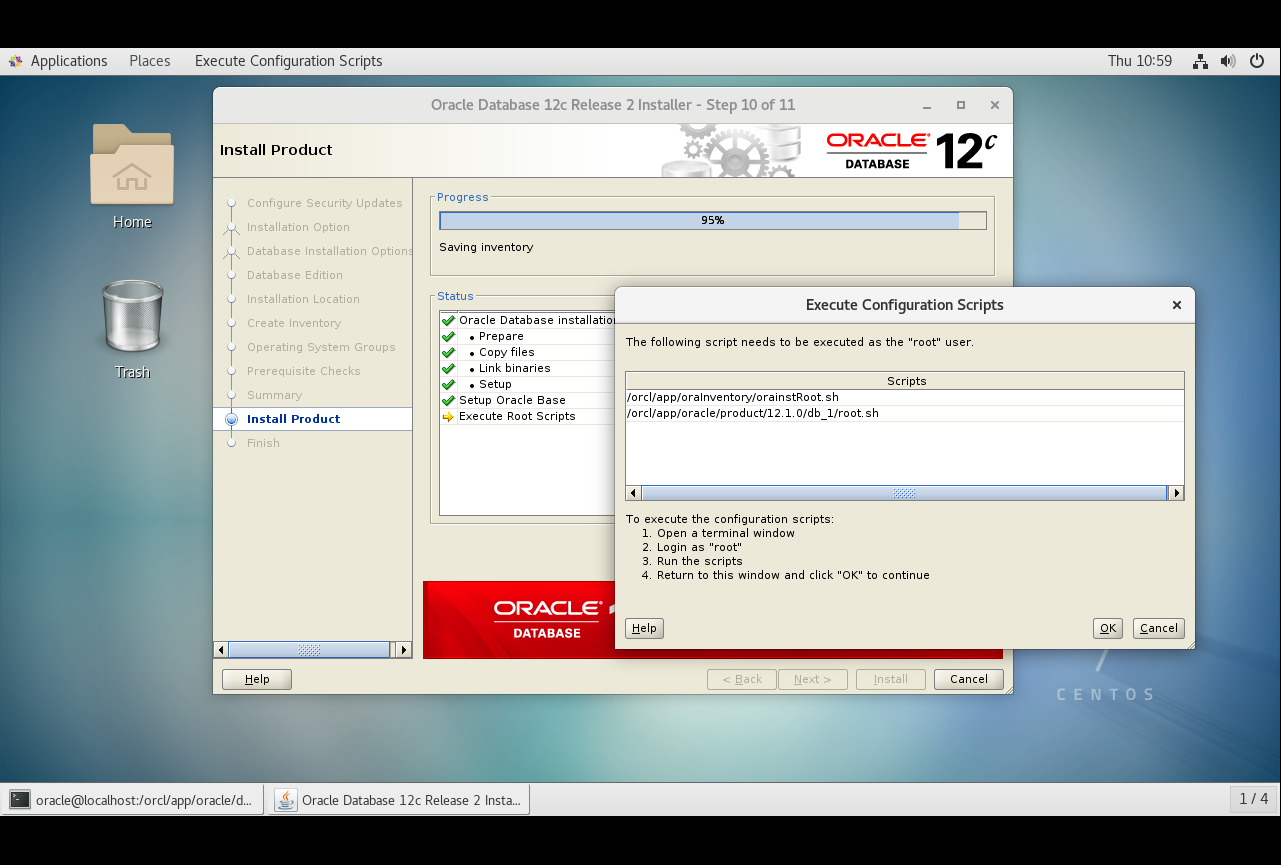The width and height of the screenshot is (1281, 865).
Task: Maximize the Oracle installer window
Action: (961, 104)
